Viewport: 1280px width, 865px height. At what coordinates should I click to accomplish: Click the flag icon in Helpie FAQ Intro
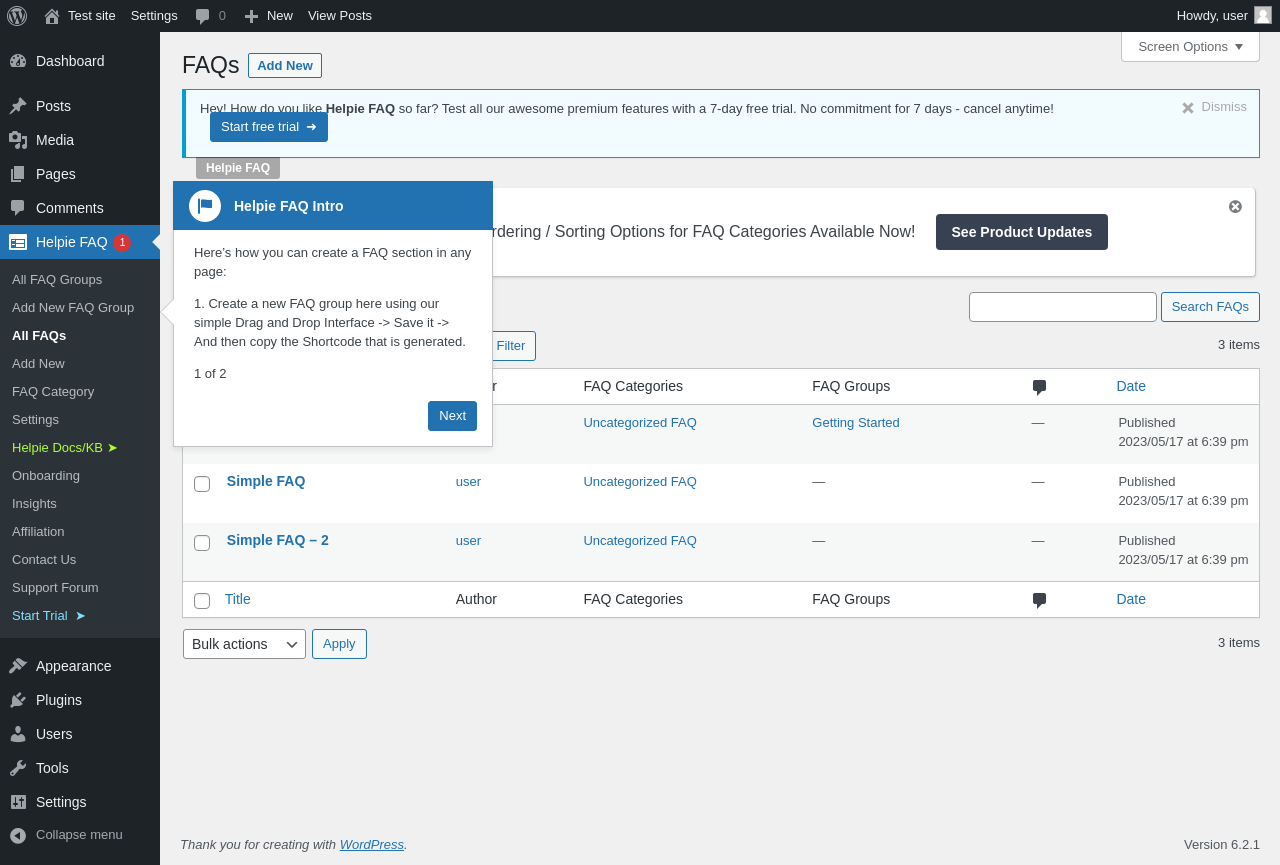click(x=205, y=206)
